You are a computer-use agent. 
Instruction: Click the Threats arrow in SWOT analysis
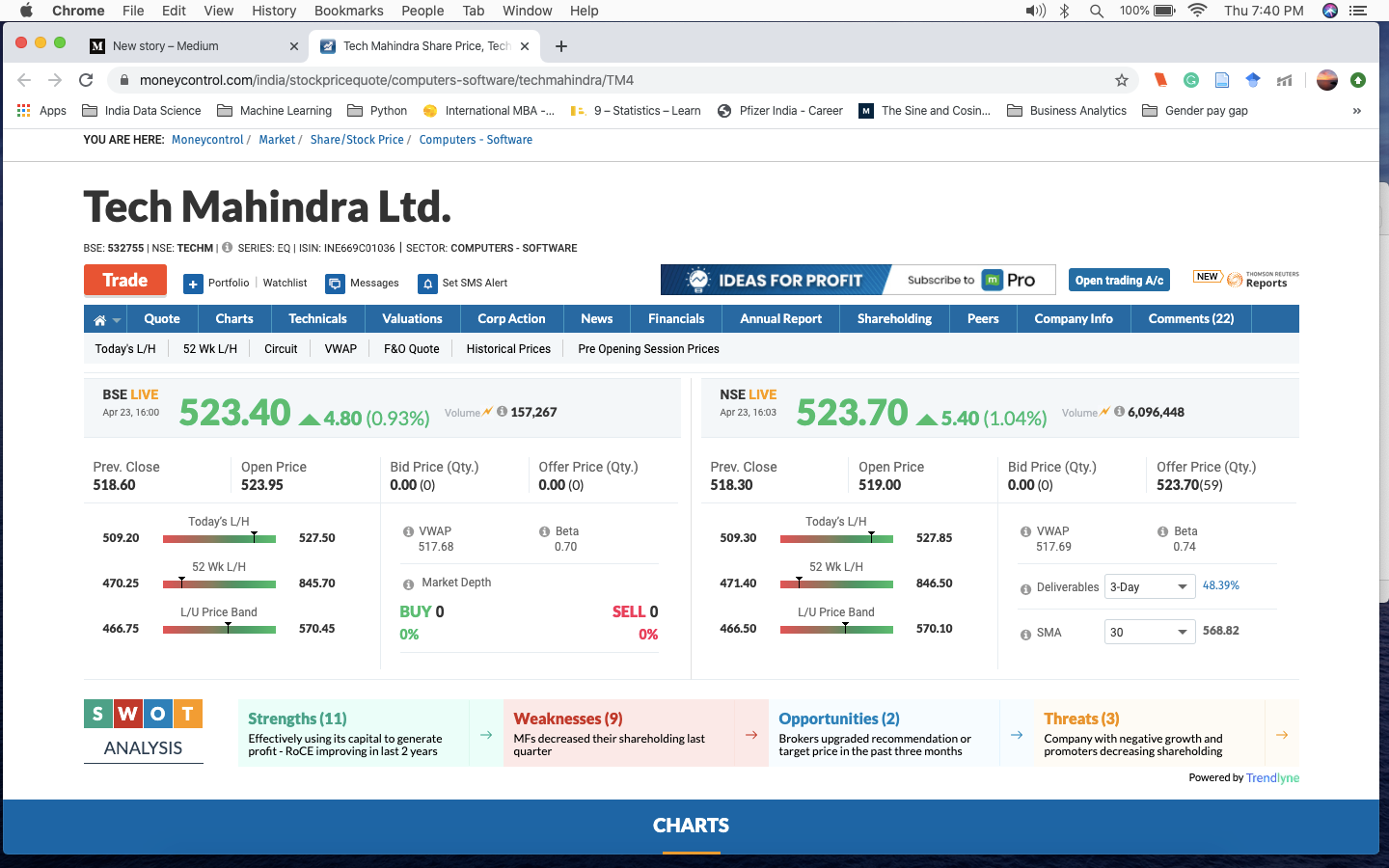point(1282,734)
